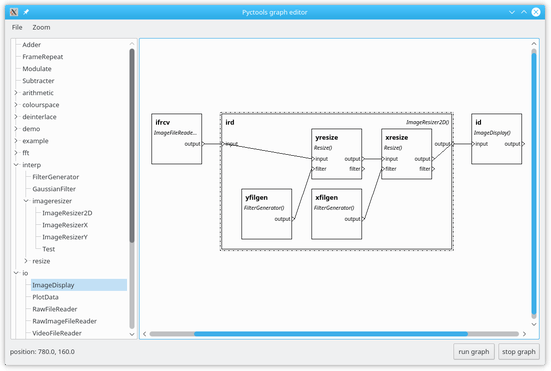This screenshot has height=371, width=551.
Task: Click the output port of ifrcv node
Action: point(203,144)
